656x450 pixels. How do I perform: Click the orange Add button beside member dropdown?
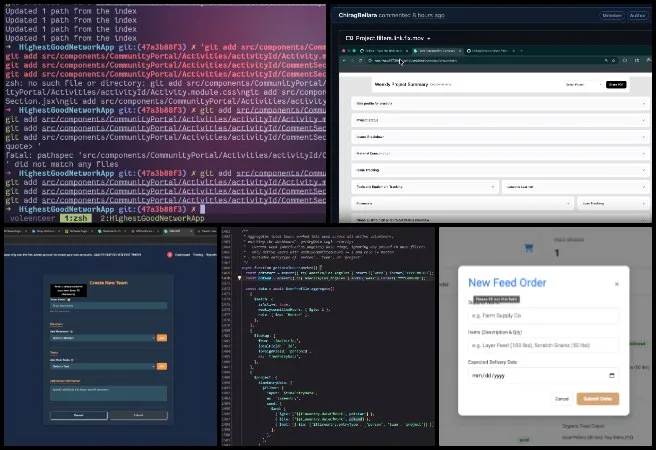click(x=161, y=337)
